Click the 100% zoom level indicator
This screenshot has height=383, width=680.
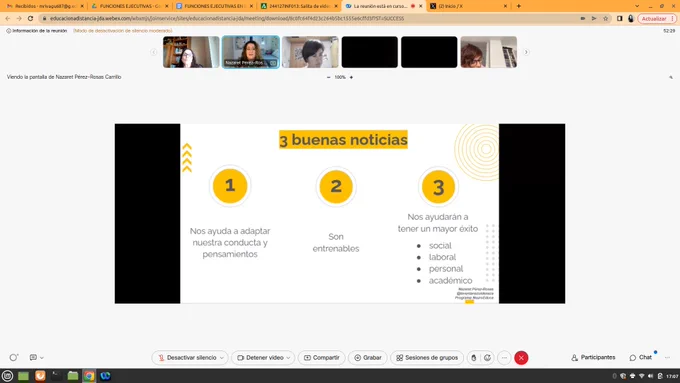click(340, 77)
